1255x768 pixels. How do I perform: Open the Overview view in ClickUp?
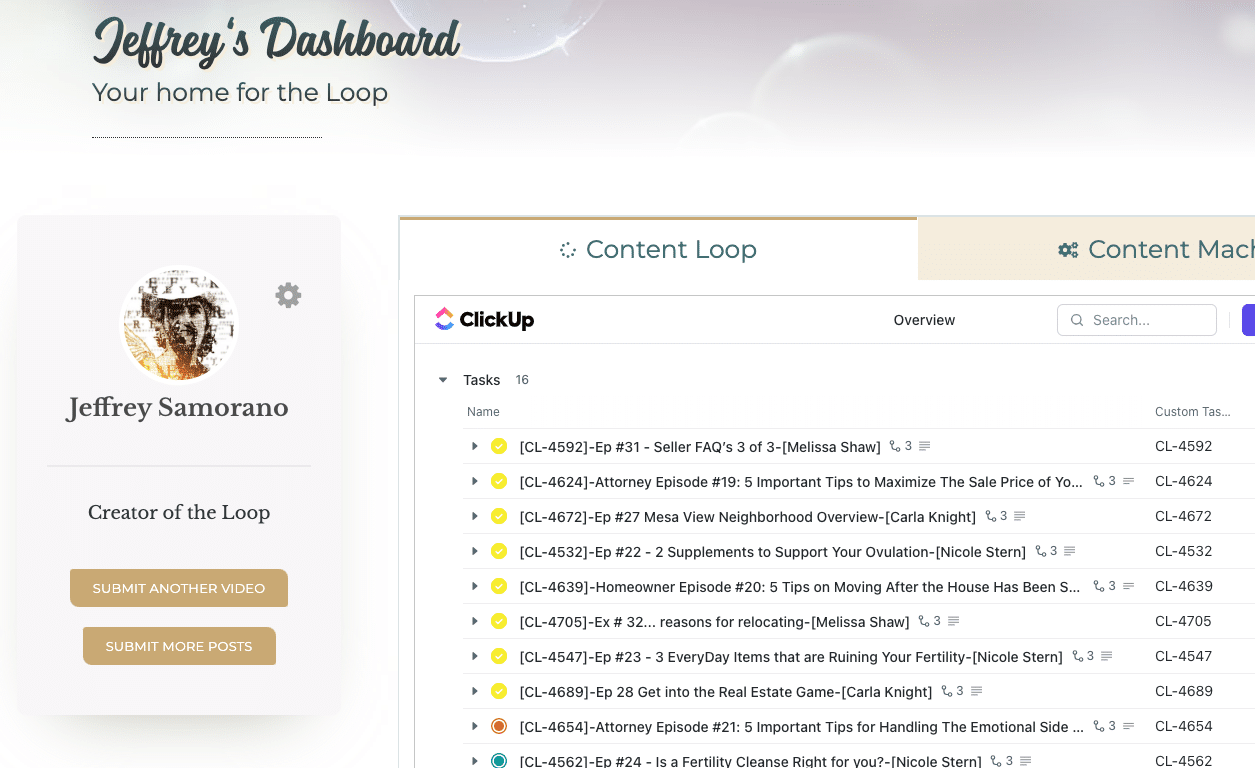[x=923, y=320]
